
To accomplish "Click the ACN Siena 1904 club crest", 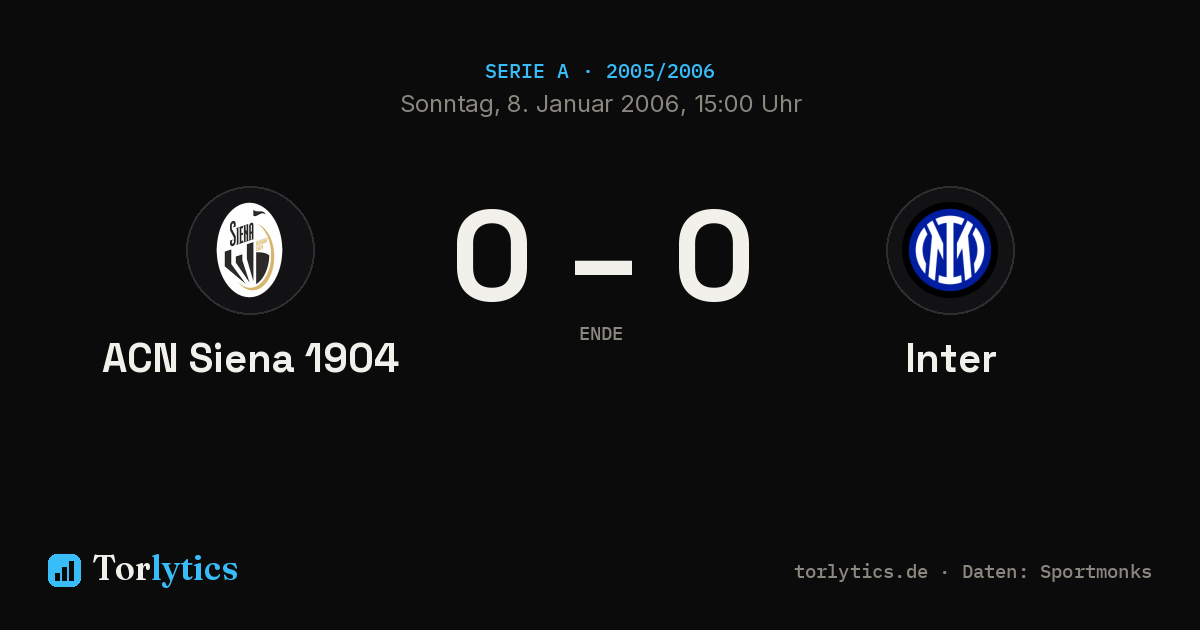I will 250,250.
